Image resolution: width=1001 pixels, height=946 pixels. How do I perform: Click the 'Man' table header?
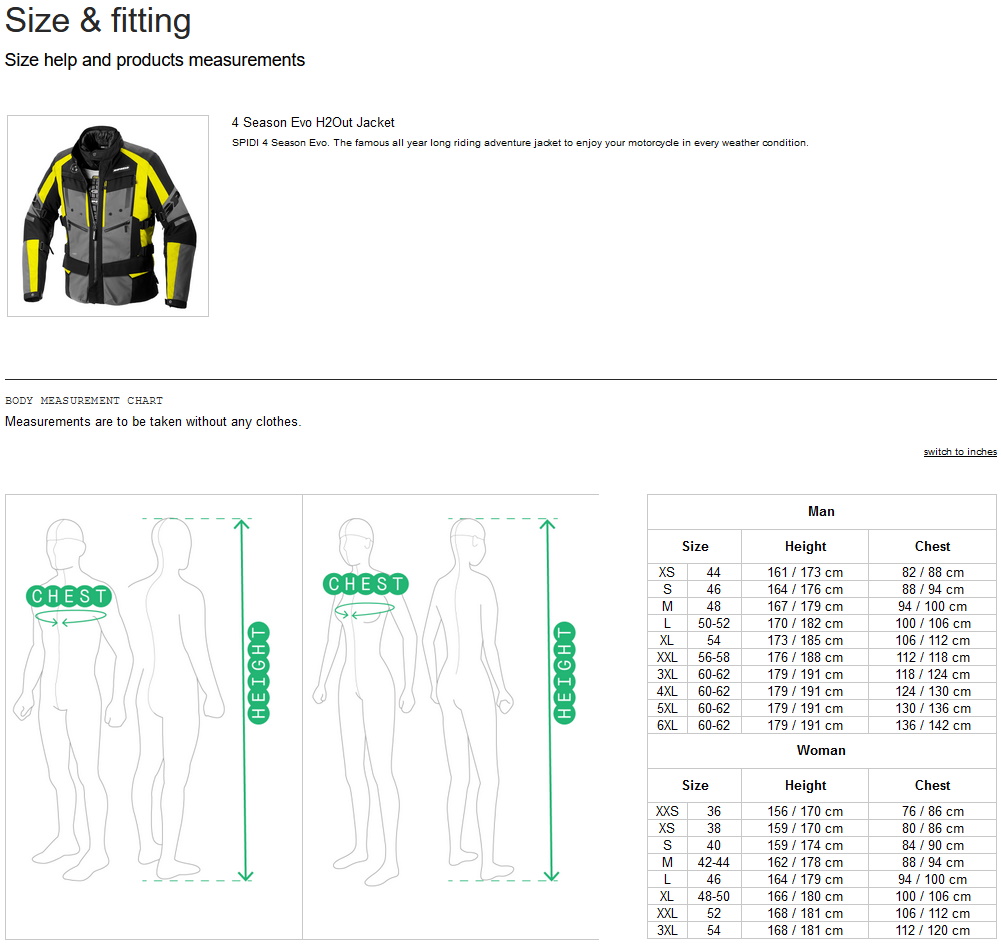pos(821,511)
